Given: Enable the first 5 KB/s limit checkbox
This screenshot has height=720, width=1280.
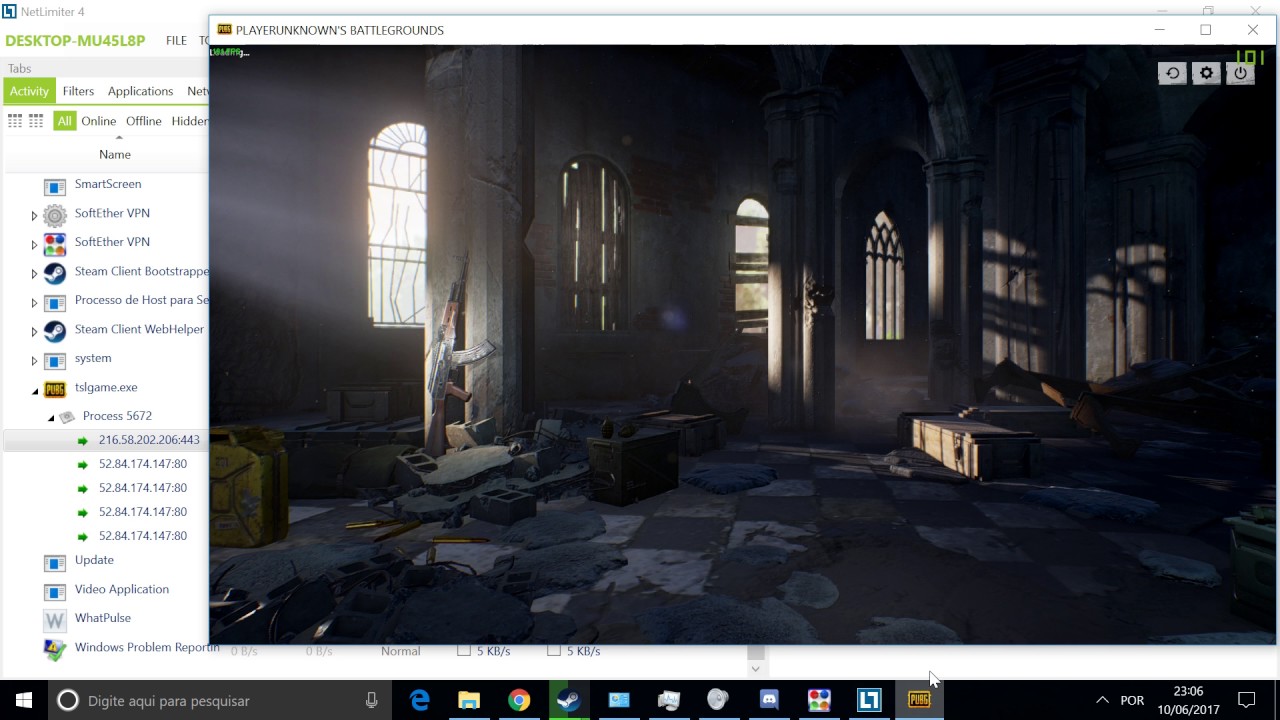Looking at the screenshot, I should pyautogui.click(x=464, y=650).
